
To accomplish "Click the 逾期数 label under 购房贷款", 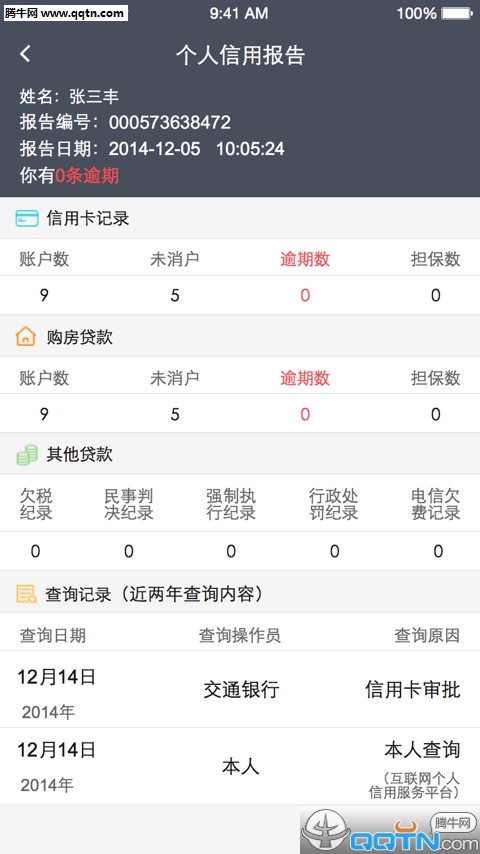I will (x=305, y=377).
